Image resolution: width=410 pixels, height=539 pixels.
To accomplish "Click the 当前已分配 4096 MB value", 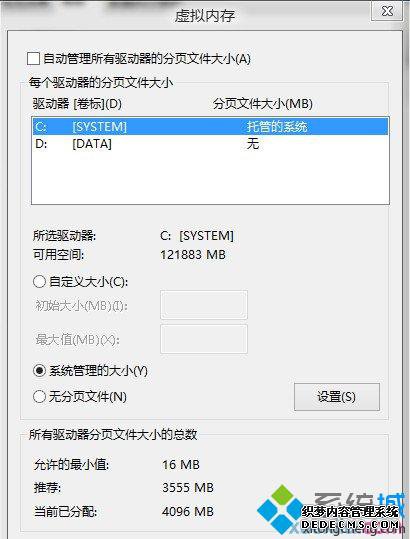I will coord(188,512).
